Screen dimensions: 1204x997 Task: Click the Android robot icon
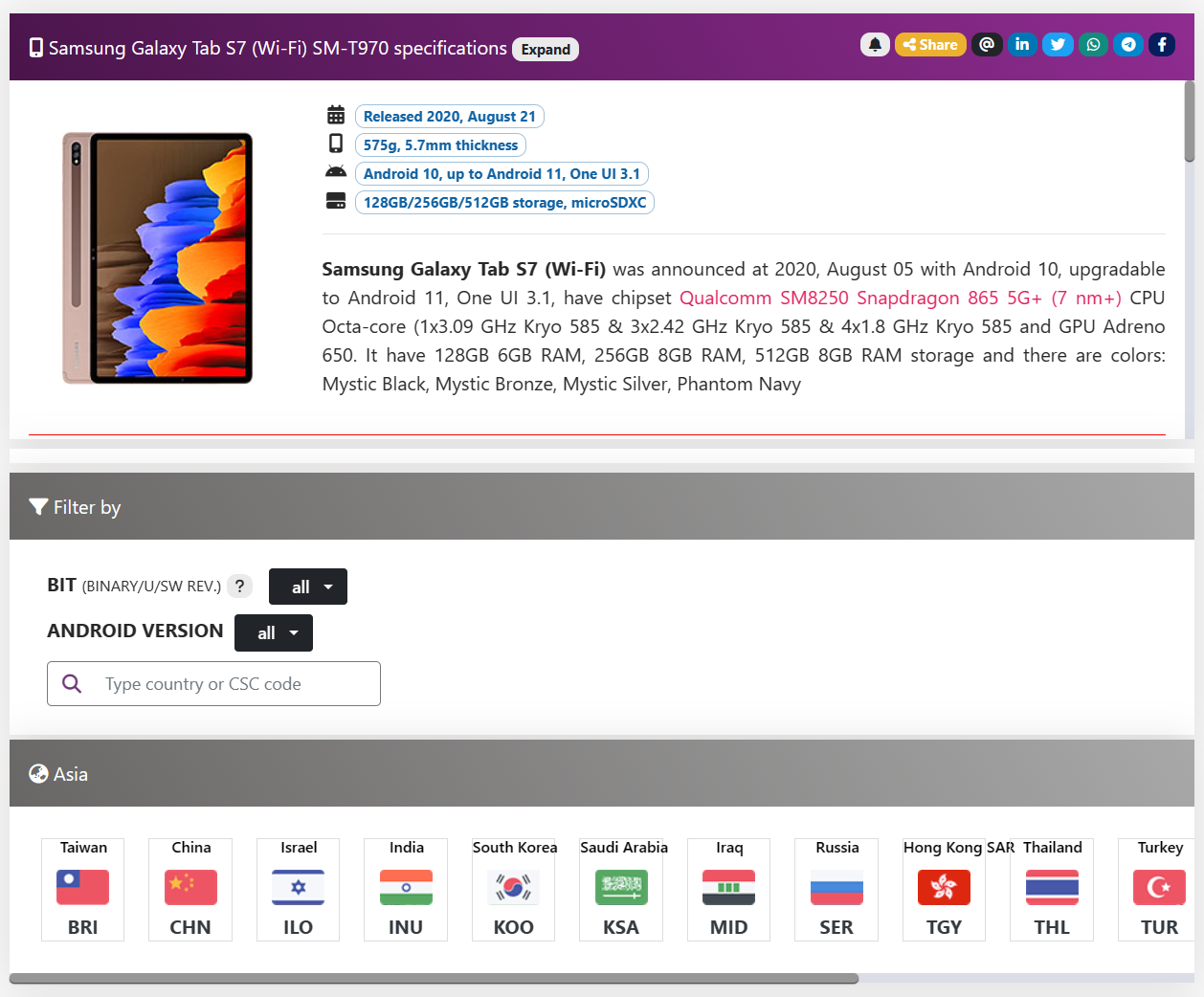click(336, 172)
